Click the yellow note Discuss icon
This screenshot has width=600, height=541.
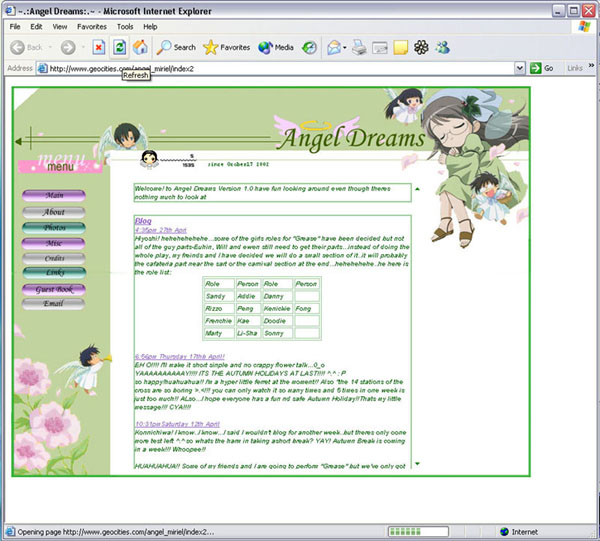pos(401,47)
